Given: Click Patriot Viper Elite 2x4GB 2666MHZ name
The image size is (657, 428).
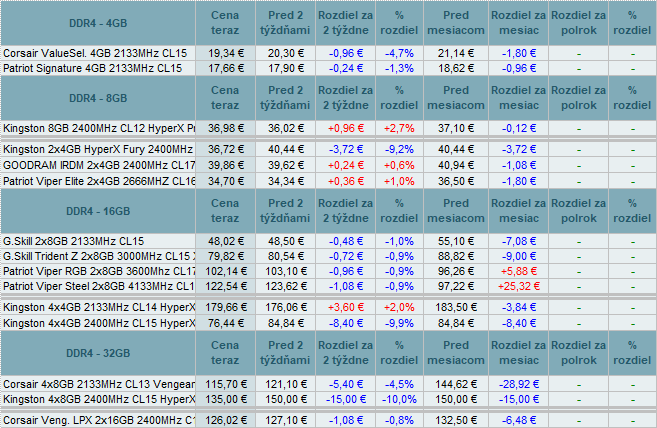Looking at the screenshot, I should (x=99, y=181).
